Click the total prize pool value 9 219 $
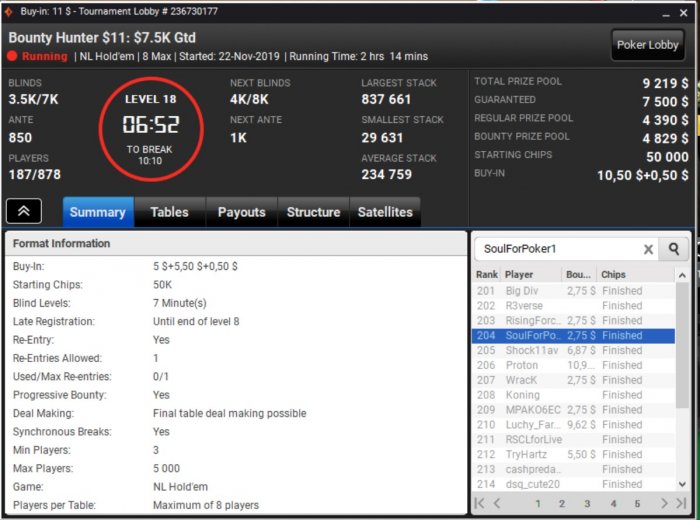Image resolution: width=700 pixels, height=520 pixels. coord(665,83)
